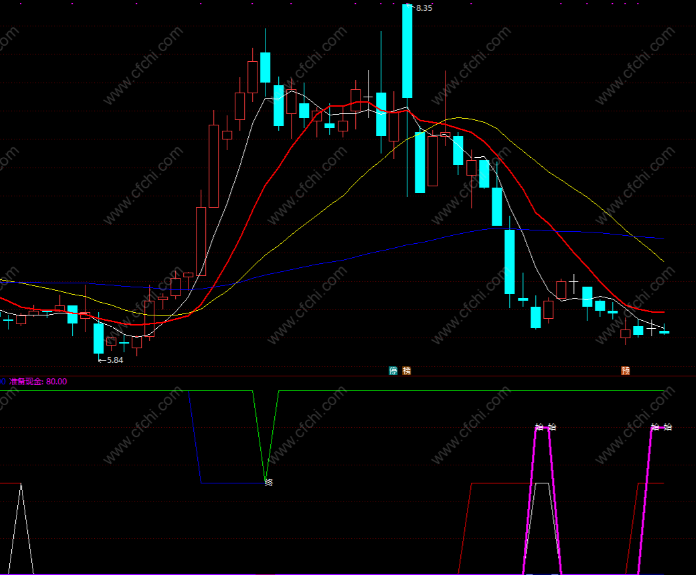Image resolution: width=696 pixels, height=575 pixels.
Task: Click the magenta 80.00 indicator readout
Action: [x=38, y=381]
